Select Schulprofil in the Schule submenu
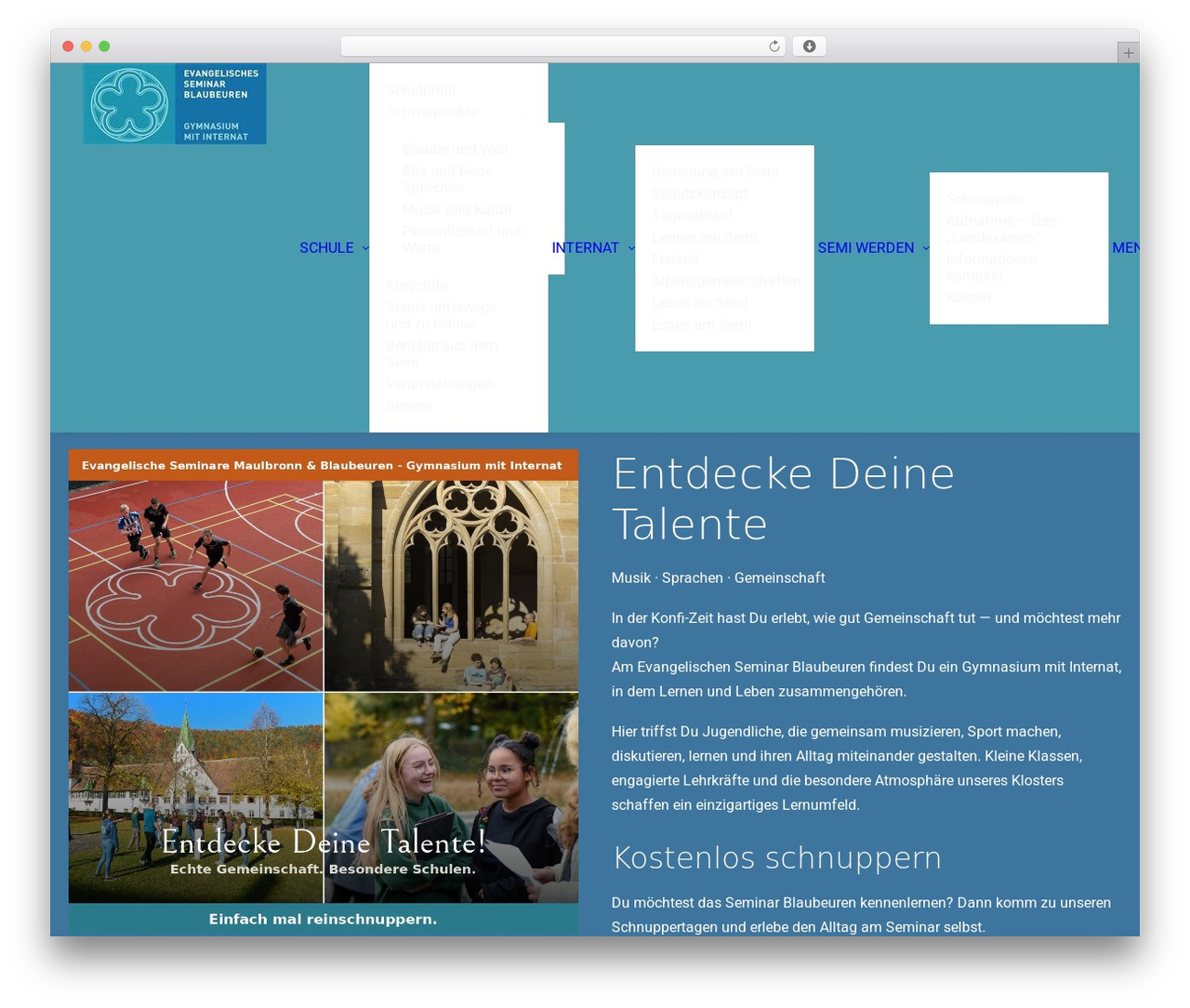The height and width of the screenshot is (1008, 1190). point(420,90)
